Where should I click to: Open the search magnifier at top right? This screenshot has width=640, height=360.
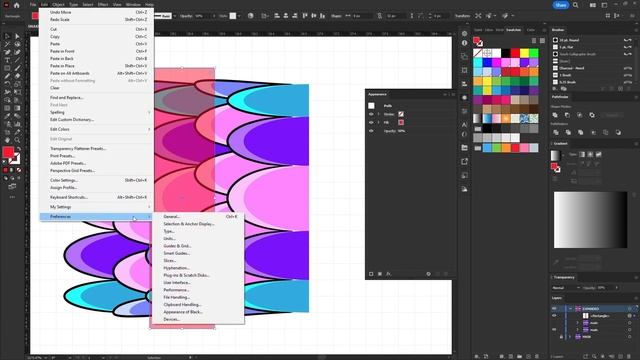coord(576,5)
